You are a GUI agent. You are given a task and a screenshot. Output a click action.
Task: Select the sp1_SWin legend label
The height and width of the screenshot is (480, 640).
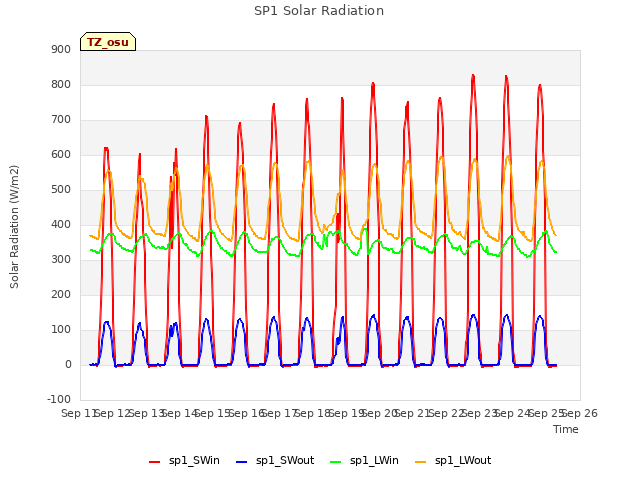[x=194, y=461]
